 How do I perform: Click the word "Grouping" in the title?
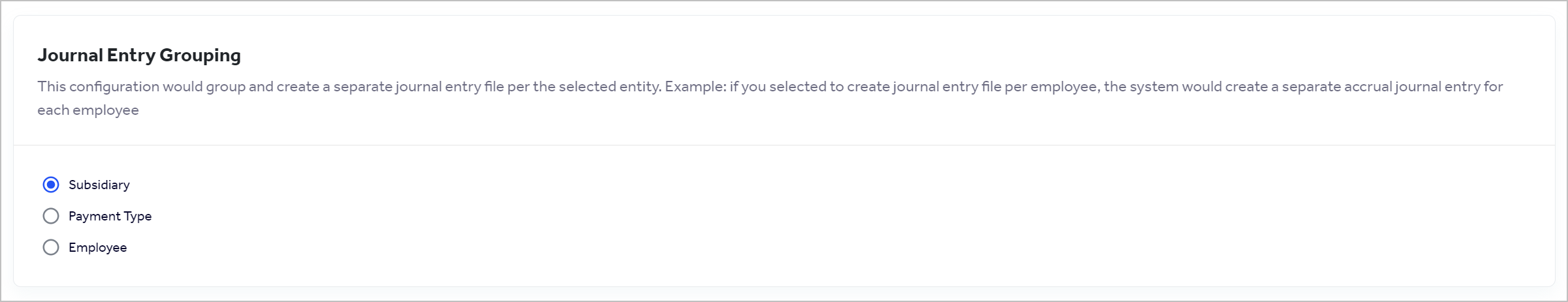(x=200, y=55)
